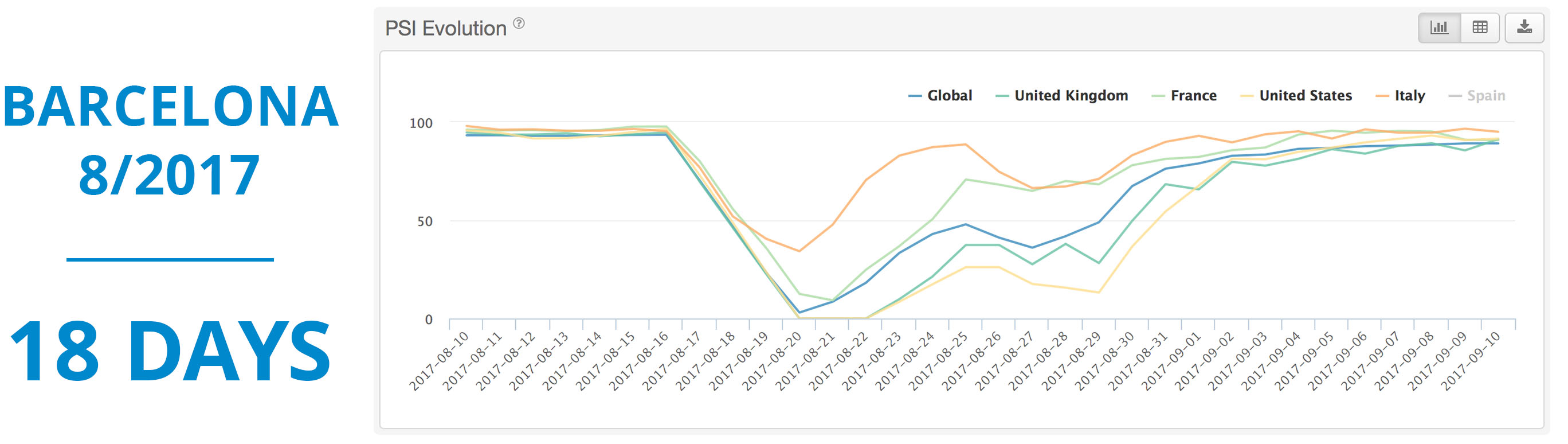The height and width of the screenshot is (444, 1568).
Task: Click the blue Global legend color line
Action: (x=914, y=96)
